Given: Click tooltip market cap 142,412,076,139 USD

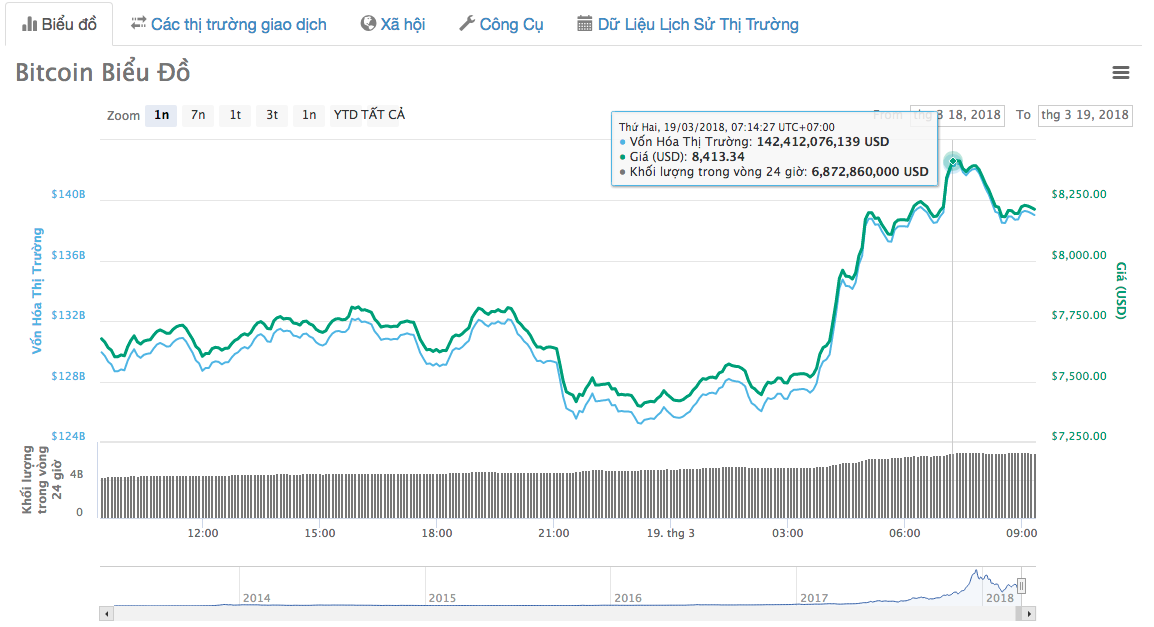Looking at the screenshot, I should (x=823, y=141).
